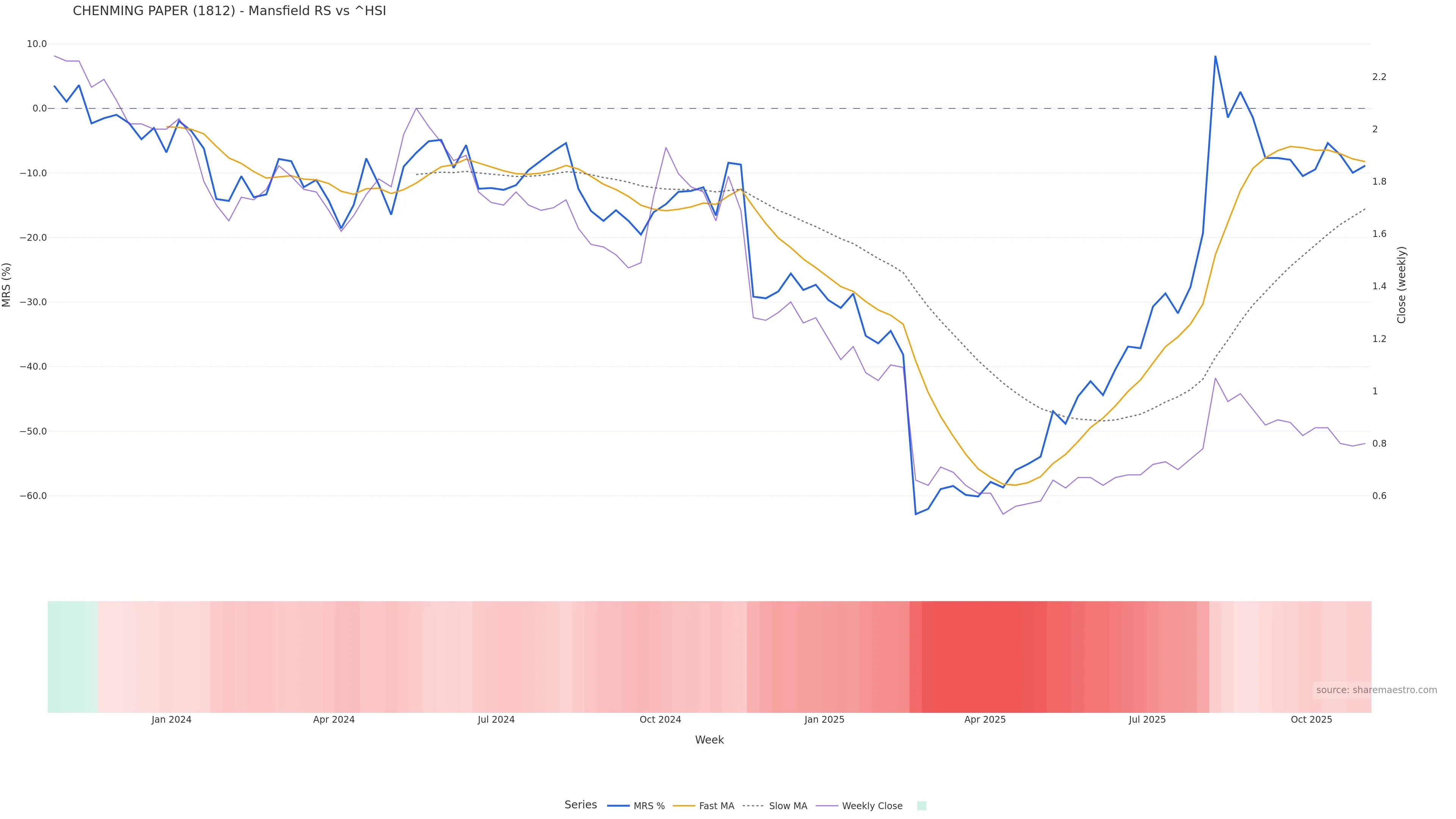This screenshot has width=1456, height=819.
Task: Click the 2.2 tick on right axis
Action: (x=1379, y=77)
